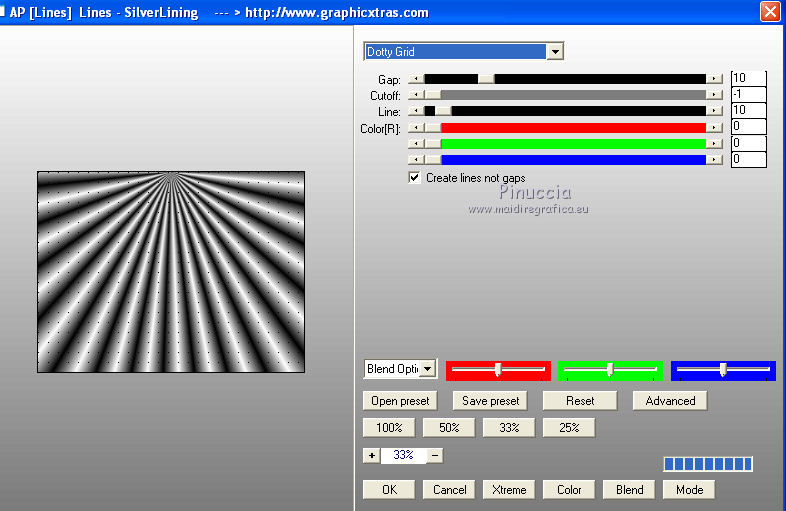The image size is (786, 511).
Task: Set preview zoom to 50%
Action: (x=449, y=428)
